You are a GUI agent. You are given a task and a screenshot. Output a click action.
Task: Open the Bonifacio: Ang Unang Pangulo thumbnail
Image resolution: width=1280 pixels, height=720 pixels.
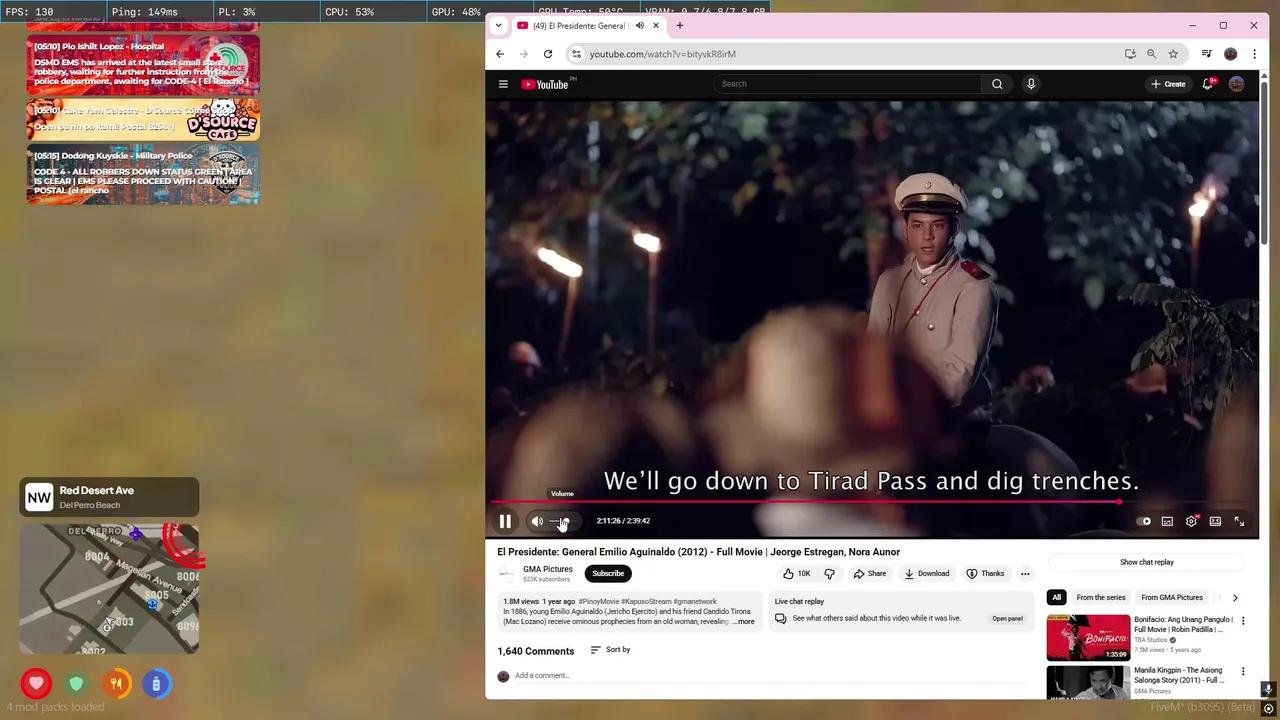pyautogui.click(x=1088, y=638)
